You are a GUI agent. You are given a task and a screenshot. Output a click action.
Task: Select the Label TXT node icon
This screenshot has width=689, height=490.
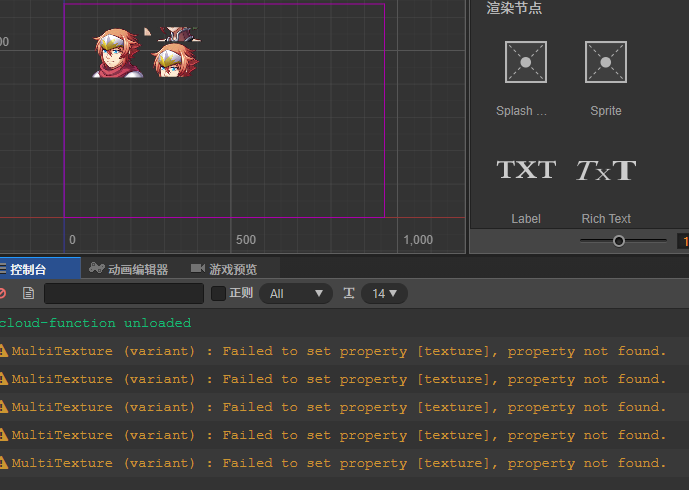(x=526, y=170)
